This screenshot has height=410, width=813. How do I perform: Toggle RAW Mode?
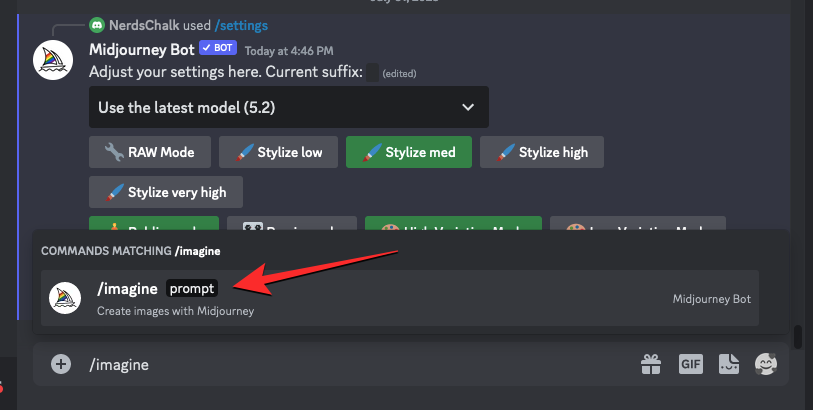(x=150, y=152)
